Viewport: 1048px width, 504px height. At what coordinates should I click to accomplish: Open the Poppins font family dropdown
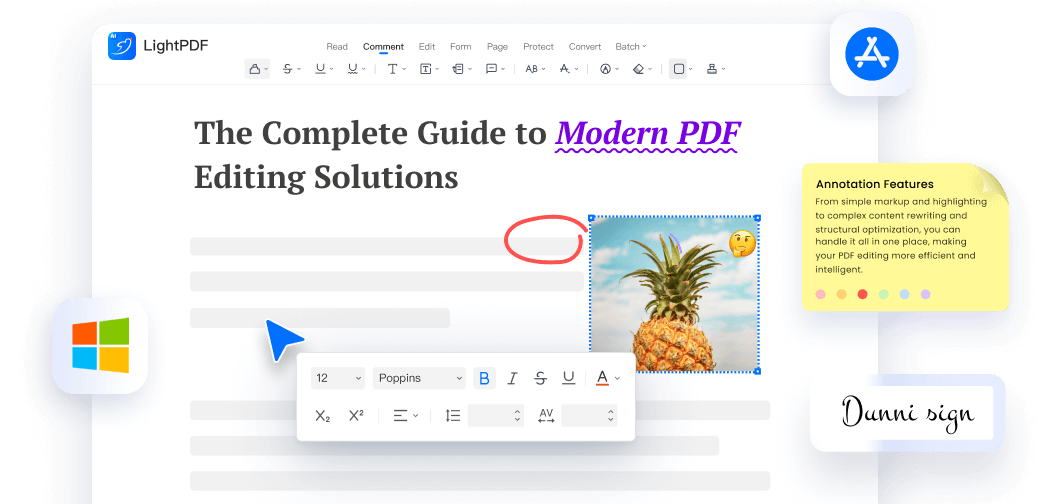tap(419, 378)
